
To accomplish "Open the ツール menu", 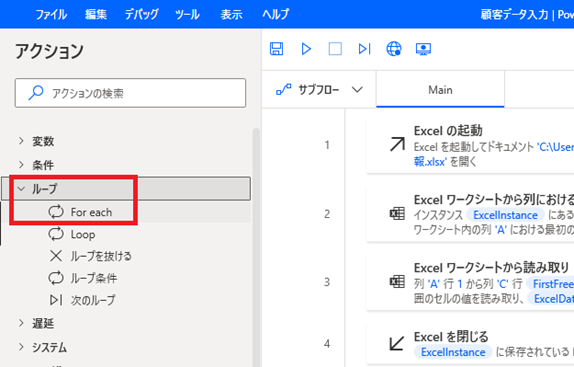I will (x=187, y=14).
